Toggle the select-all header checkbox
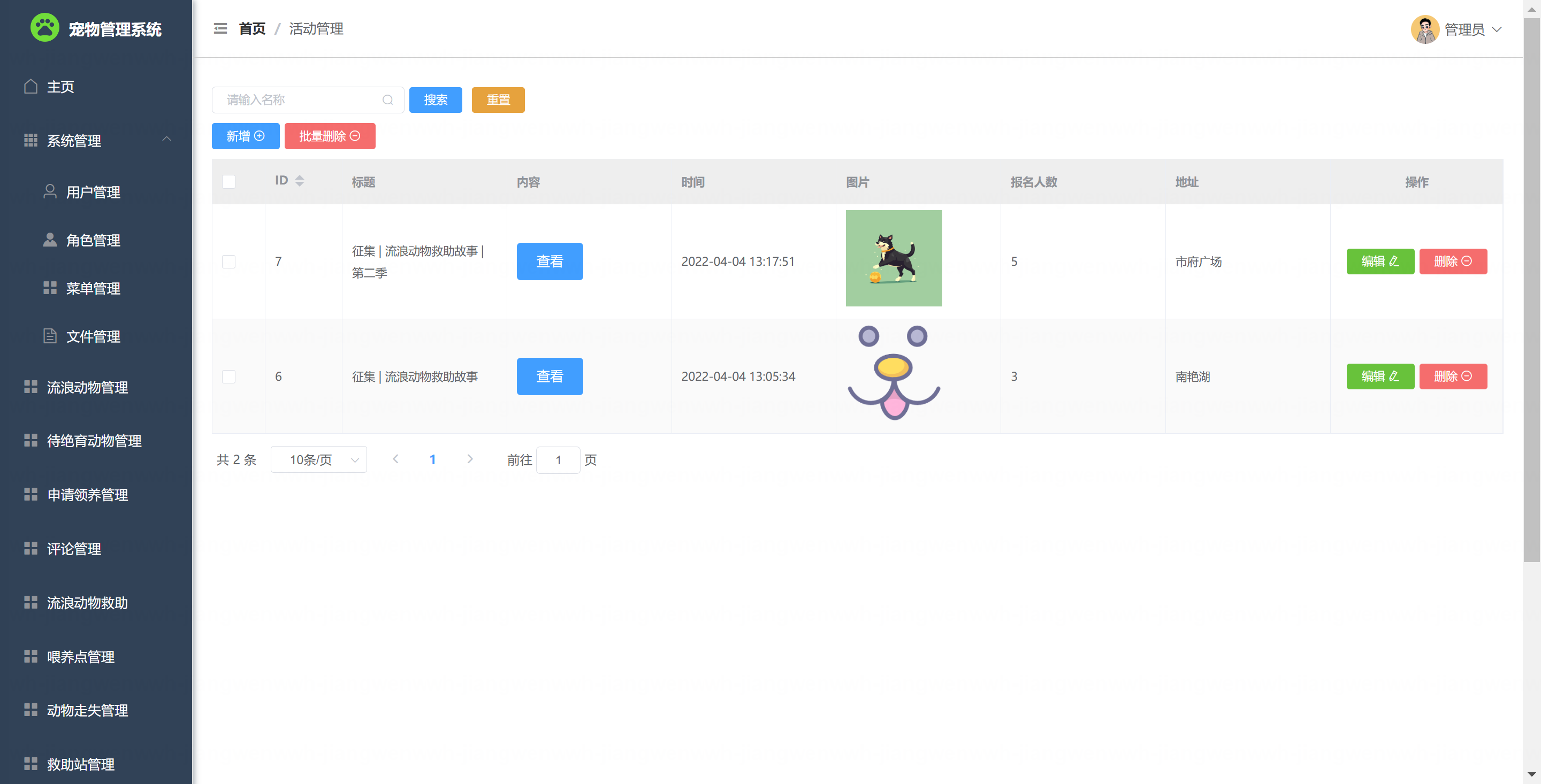The image size is (1541, 784). click(x=228, y=182)
